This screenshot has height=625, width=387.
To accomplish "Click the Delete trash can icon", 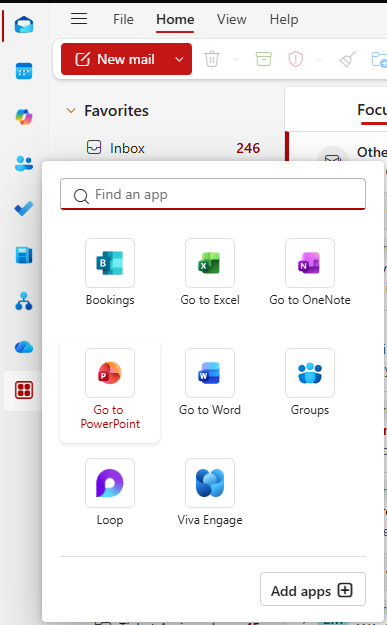I will 212,59.
